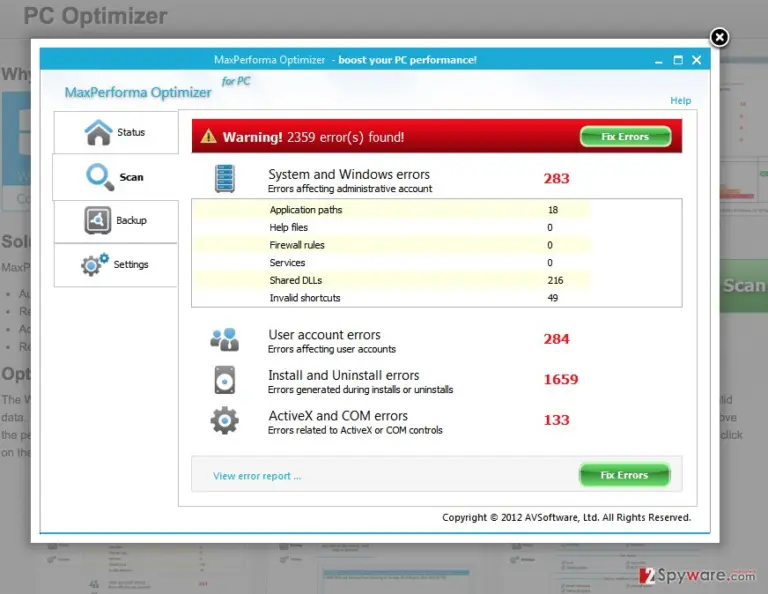
Task: Open the Backup safe icon
Action: (97, 220)
